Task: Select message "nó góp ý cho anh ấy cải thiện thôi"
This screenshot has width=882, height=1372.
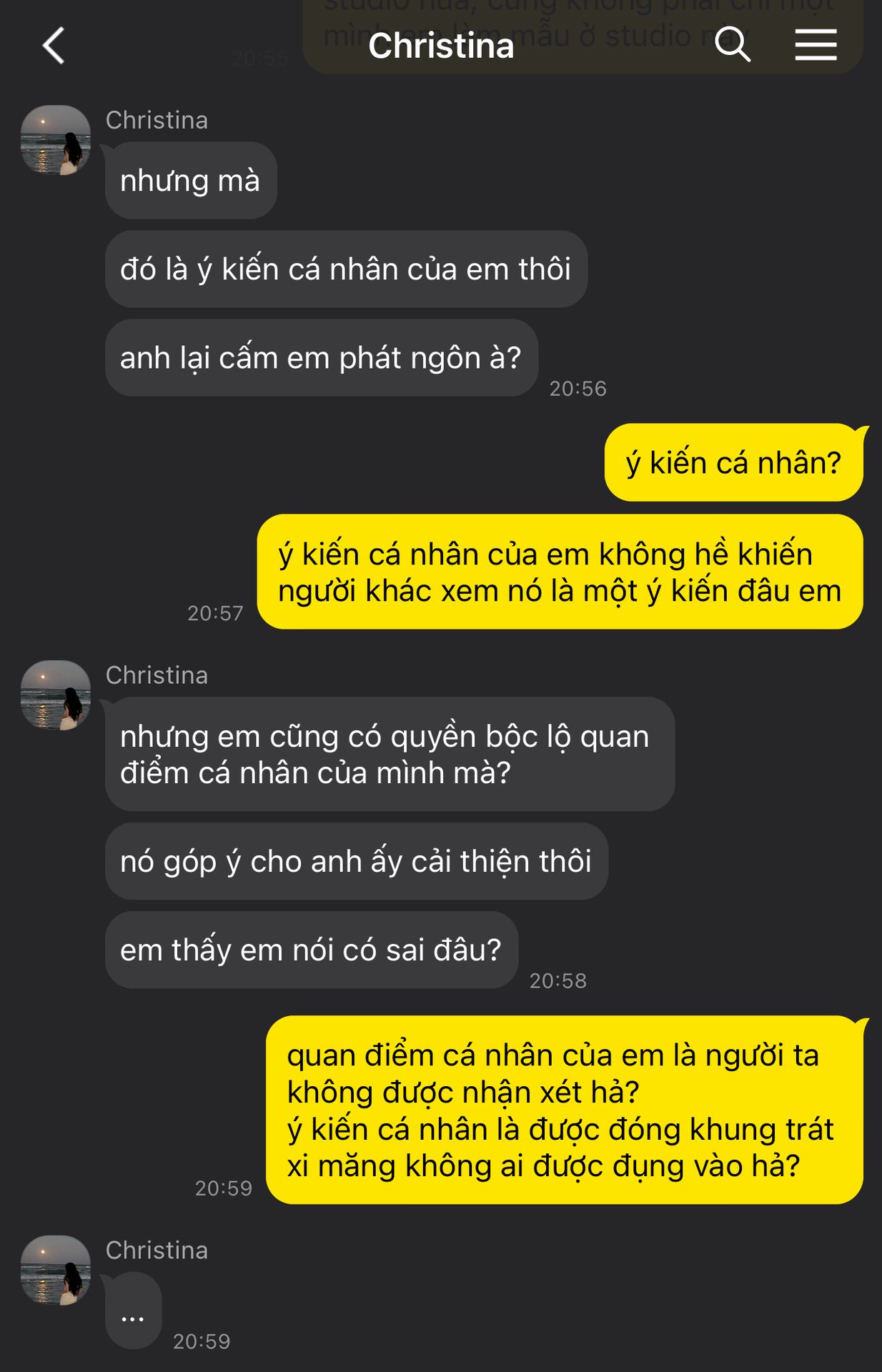Action: 356,862
